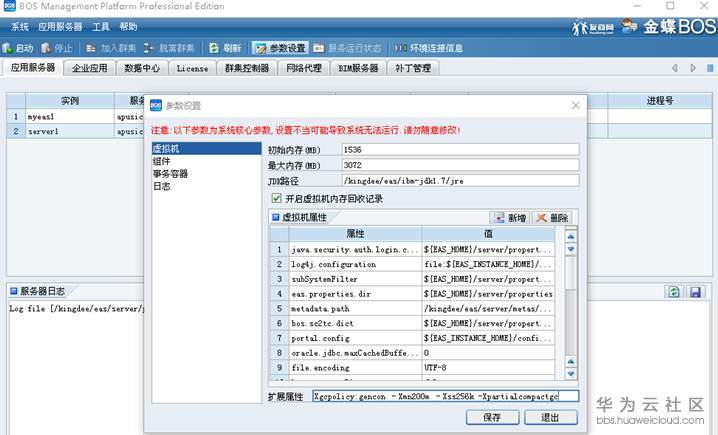Click the 退出 exit button
The image size is (718, 435).
click(x=550, y=417)
